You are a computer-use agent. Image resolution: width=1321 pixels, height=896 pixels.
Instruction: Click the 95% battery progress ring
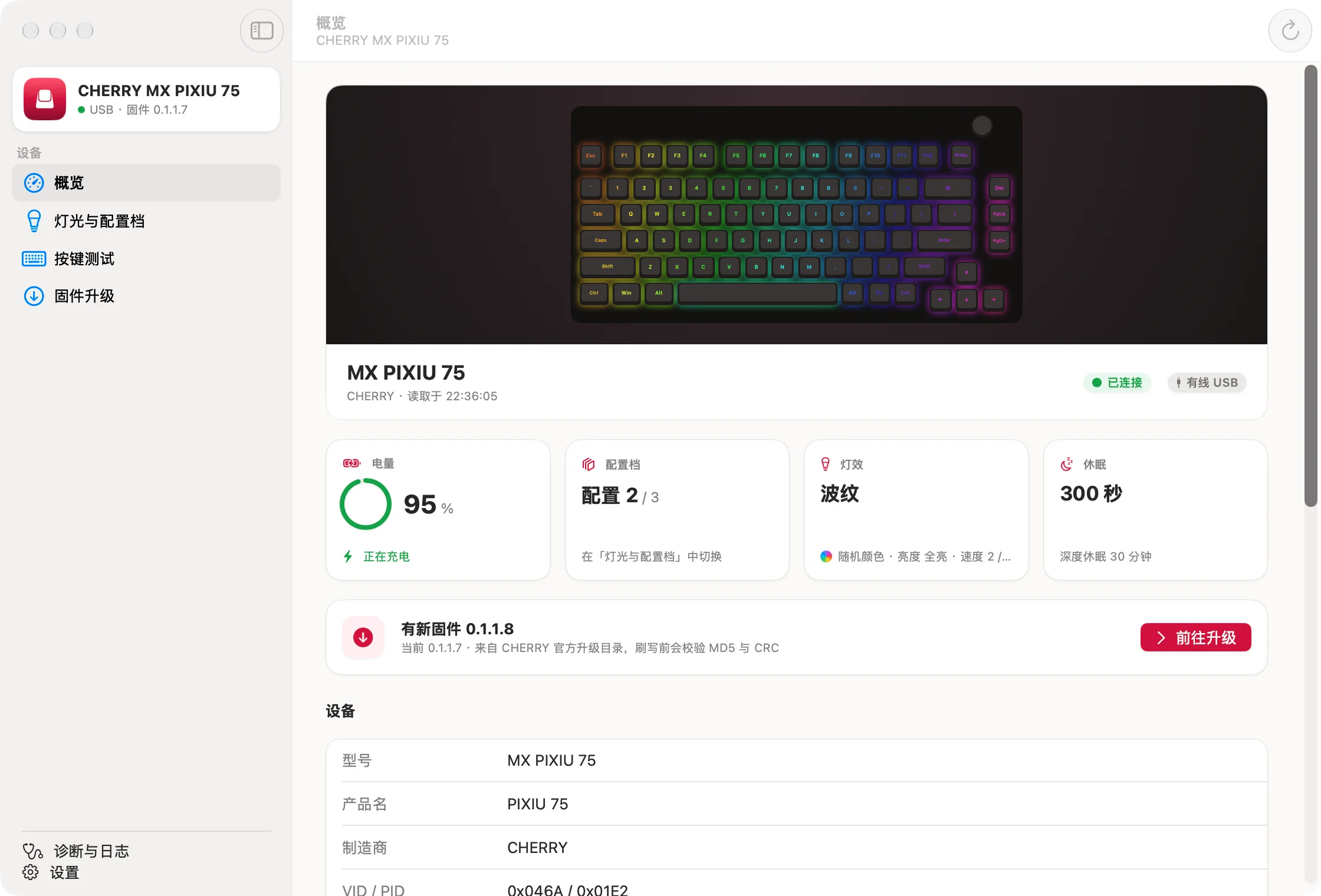[366, 504]
